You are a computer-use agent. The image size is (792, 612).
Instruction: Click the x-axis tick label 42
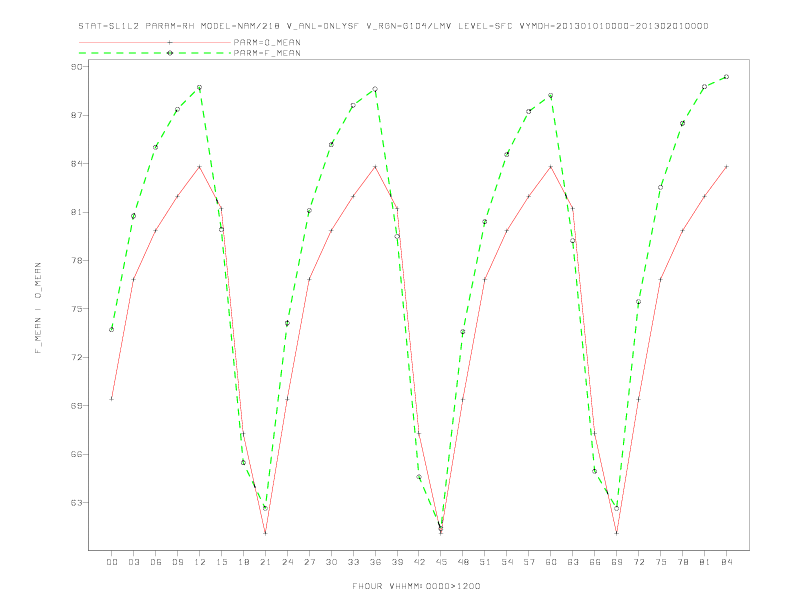tap(419, 562)
